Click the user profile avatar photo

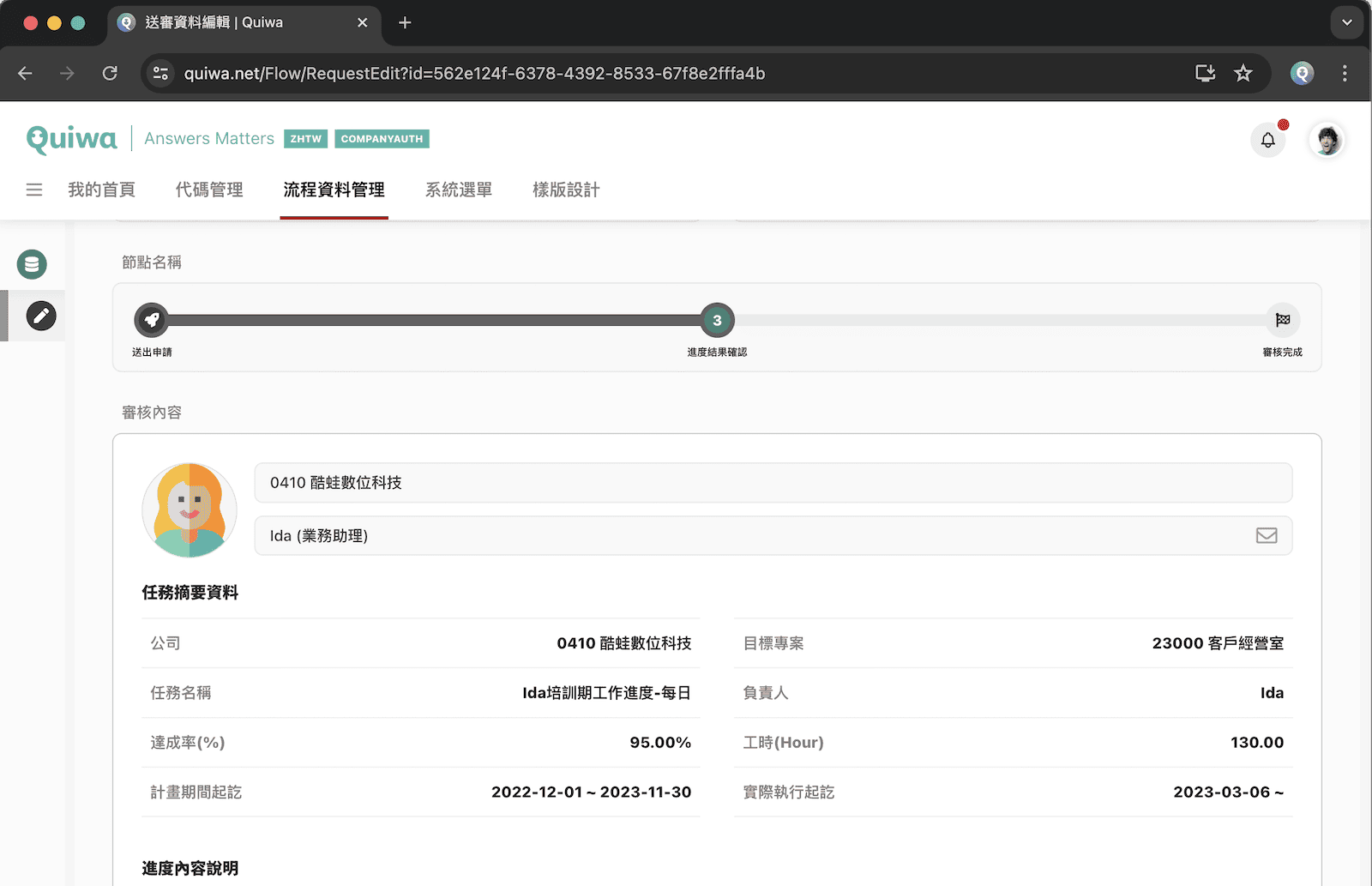[1327, 140]
